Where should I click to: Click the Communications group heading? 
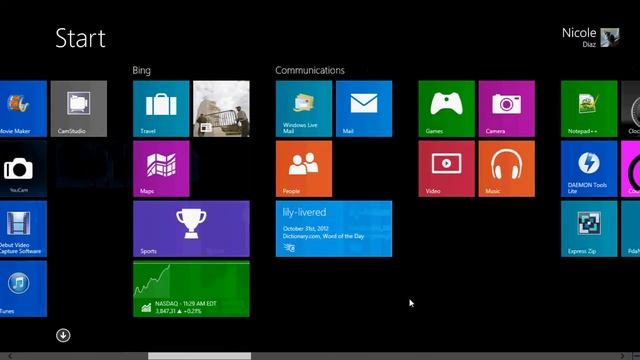[x=310, y=70]
